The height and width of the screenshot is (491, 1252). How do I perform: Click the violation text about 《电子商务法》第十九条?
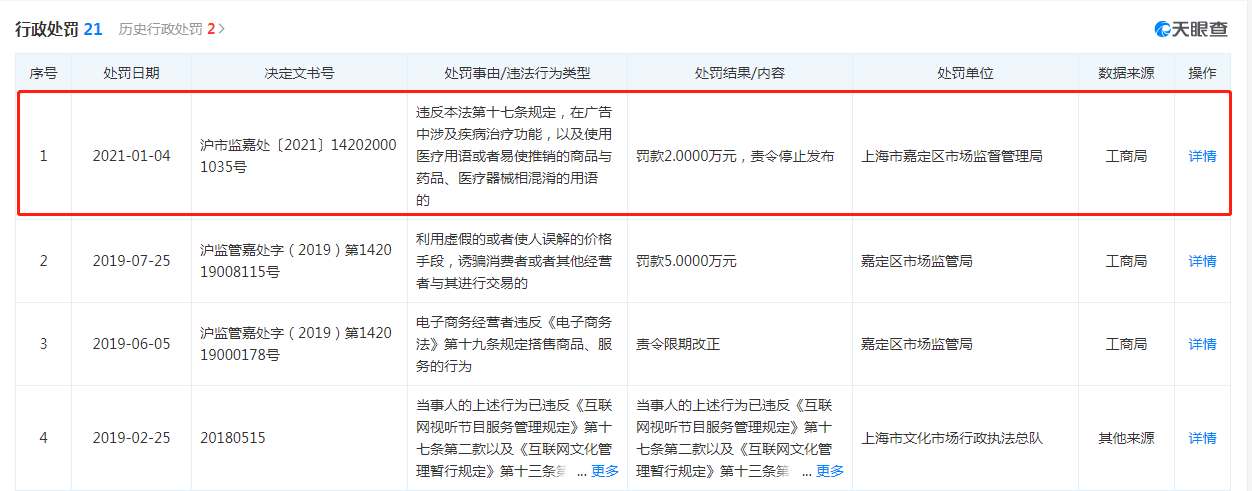pos(514,344)
